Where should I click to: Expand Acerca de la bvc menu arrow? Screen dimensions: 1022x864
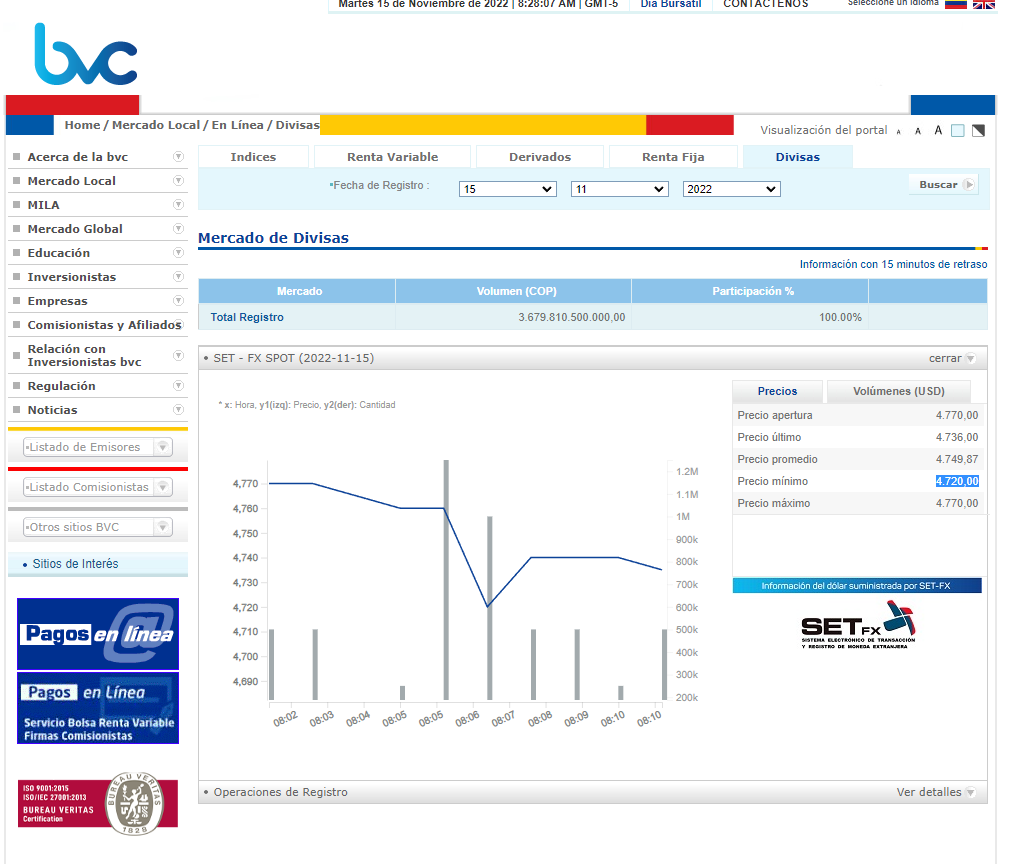click(178, 156)
